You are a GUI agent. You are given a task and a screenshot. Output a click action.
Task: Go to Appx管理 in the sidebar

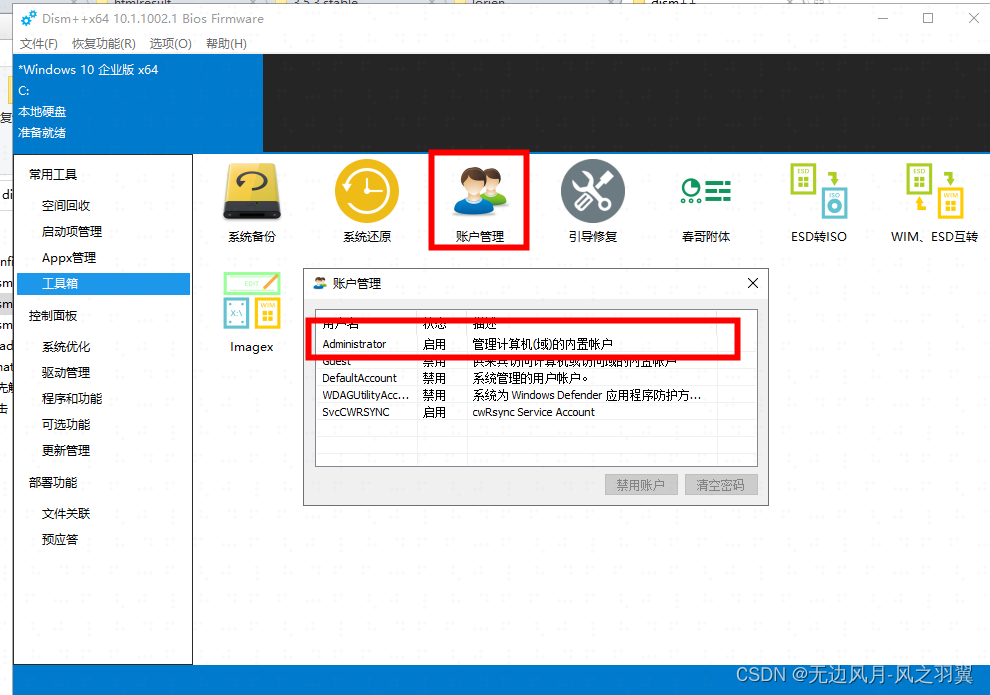[x=69, y=258]
